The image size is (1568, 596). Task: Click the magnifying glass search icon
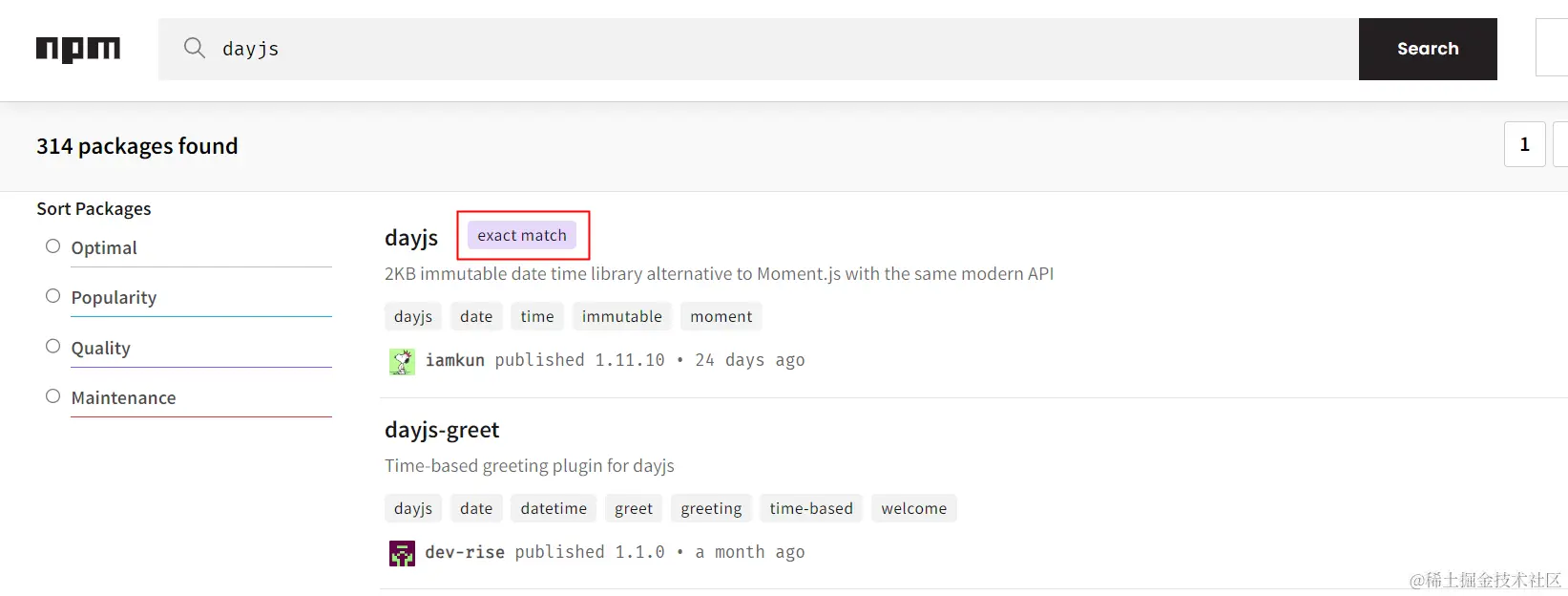pyautogui.click(x=195, y=48)
